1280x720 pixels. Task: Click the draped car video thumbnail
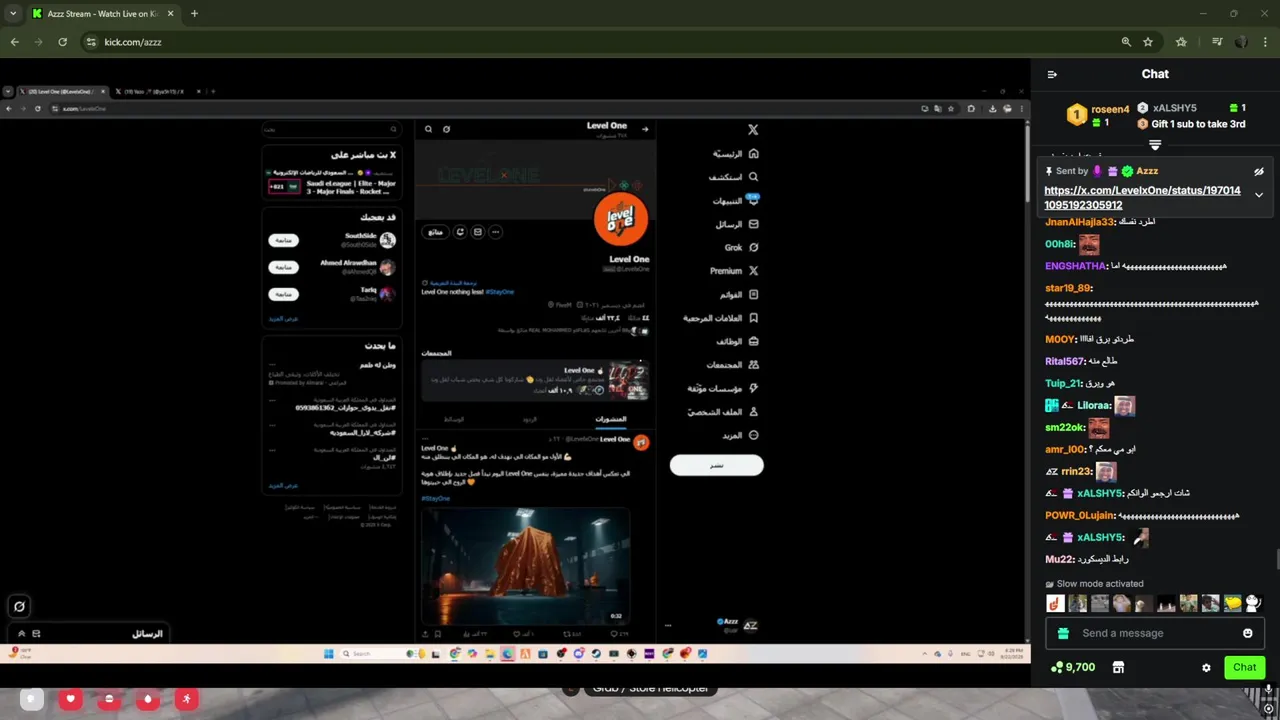525,566
